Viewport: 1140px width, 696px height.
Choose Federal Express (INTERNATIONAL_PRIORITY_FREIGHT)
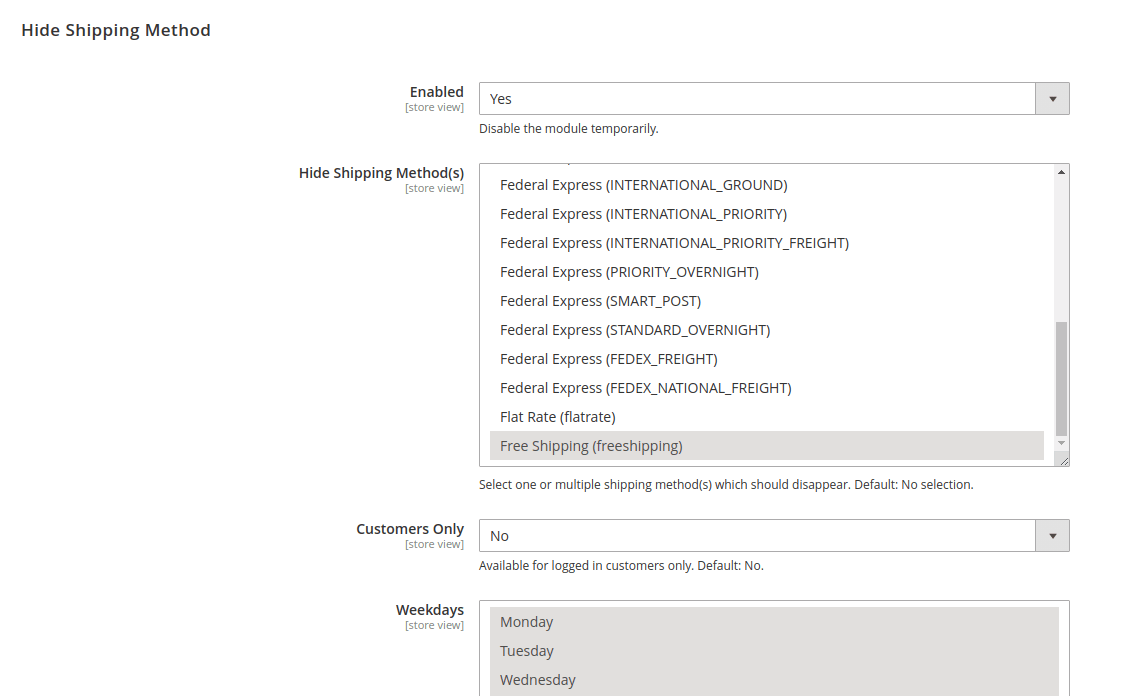(x=674, y=243)
